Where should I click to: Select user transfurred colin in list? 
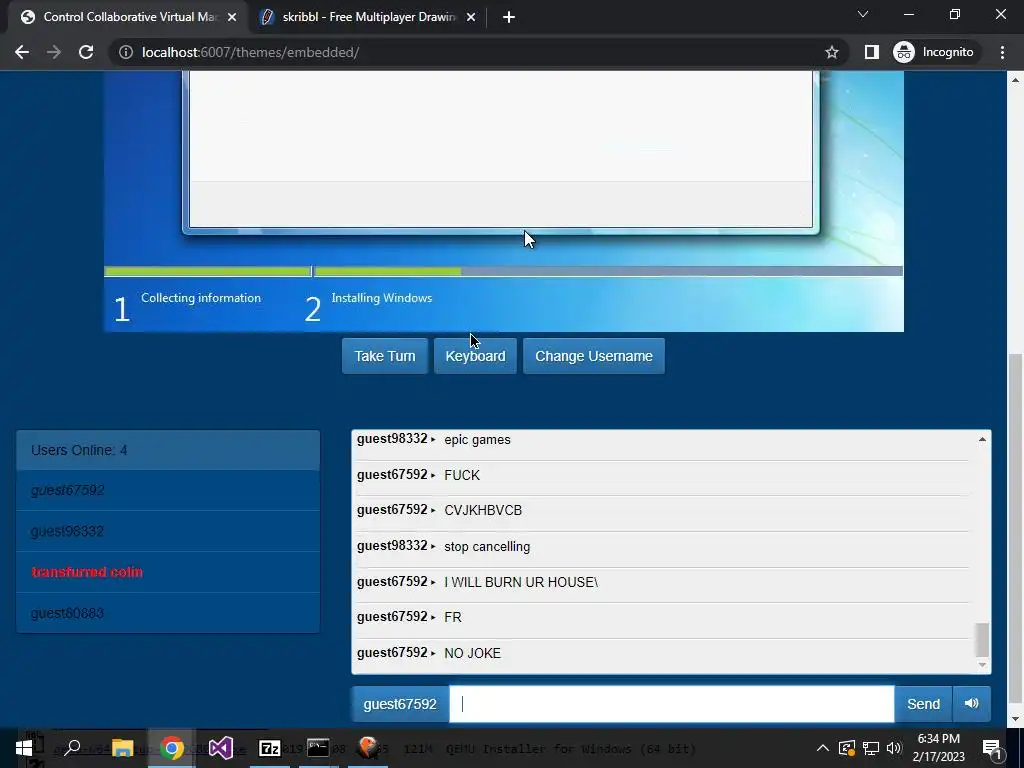168,572
